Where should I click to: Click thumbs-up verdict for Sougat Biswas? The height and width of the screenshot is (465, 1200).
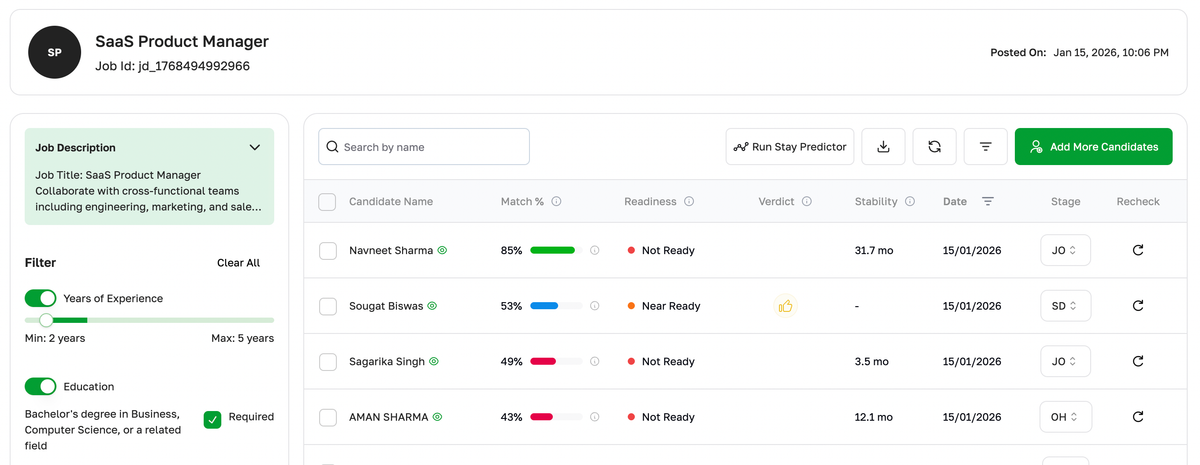(785, 306)
